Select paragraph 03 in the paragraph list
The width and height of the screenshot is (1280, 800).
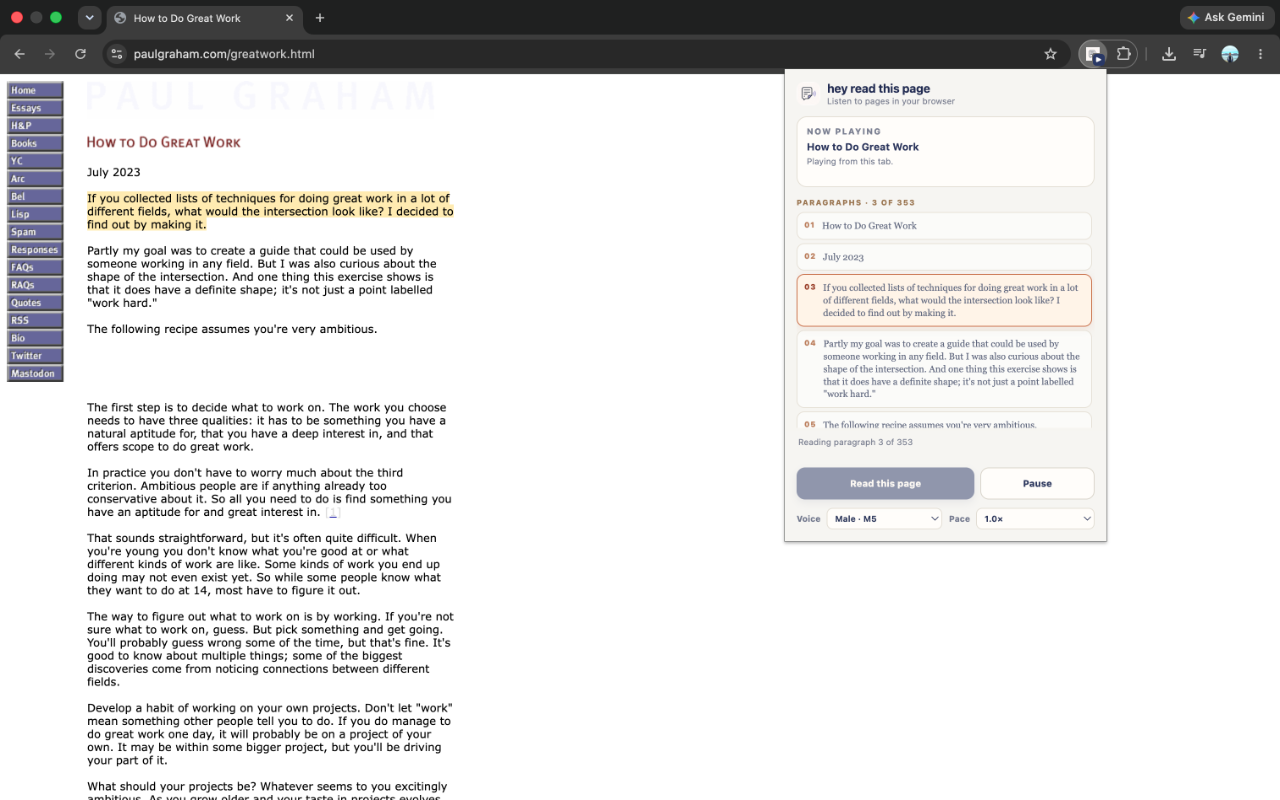pos(944,300)
